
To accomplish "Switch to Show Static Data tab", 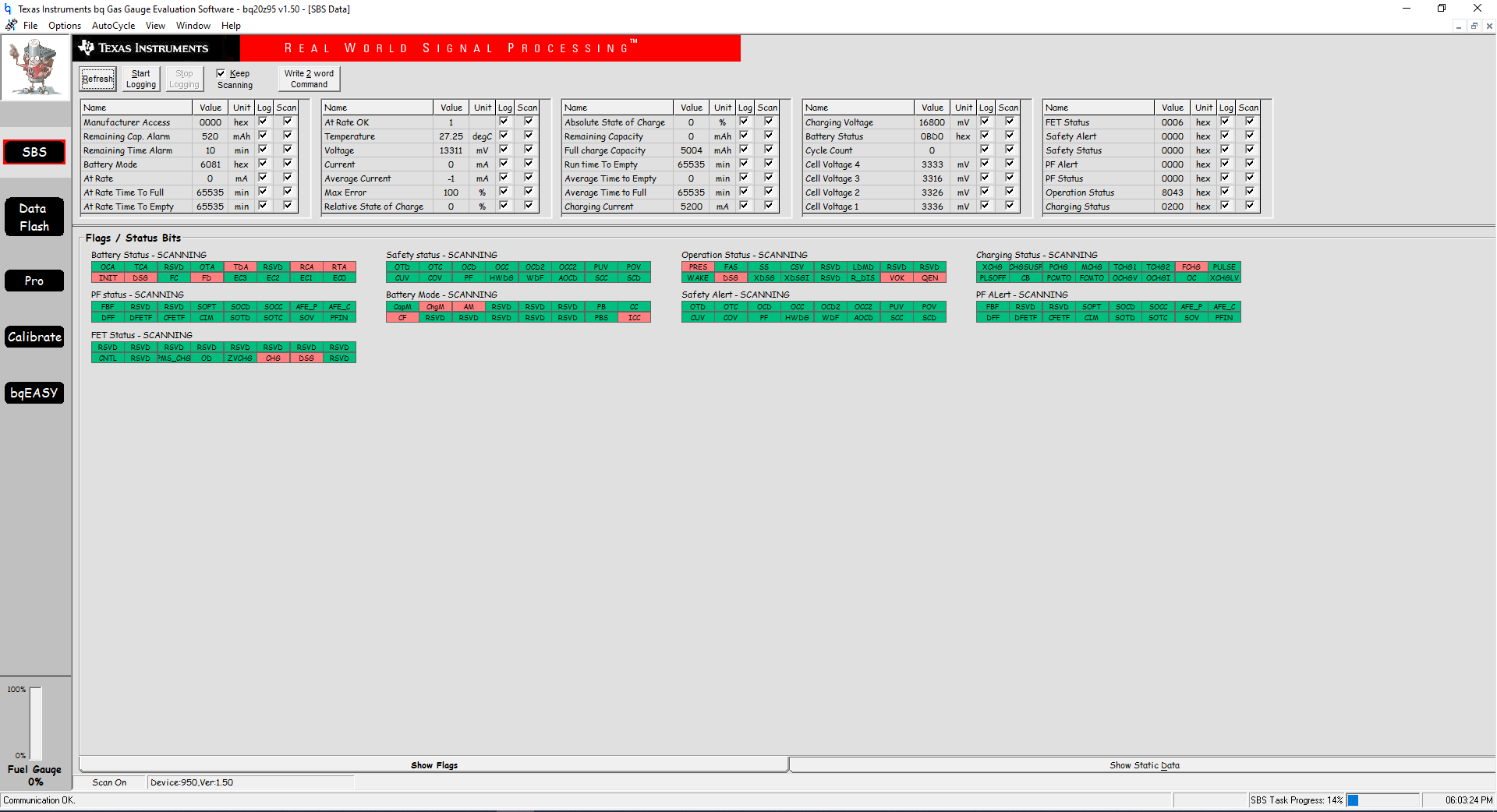I will pos(1144,765).
